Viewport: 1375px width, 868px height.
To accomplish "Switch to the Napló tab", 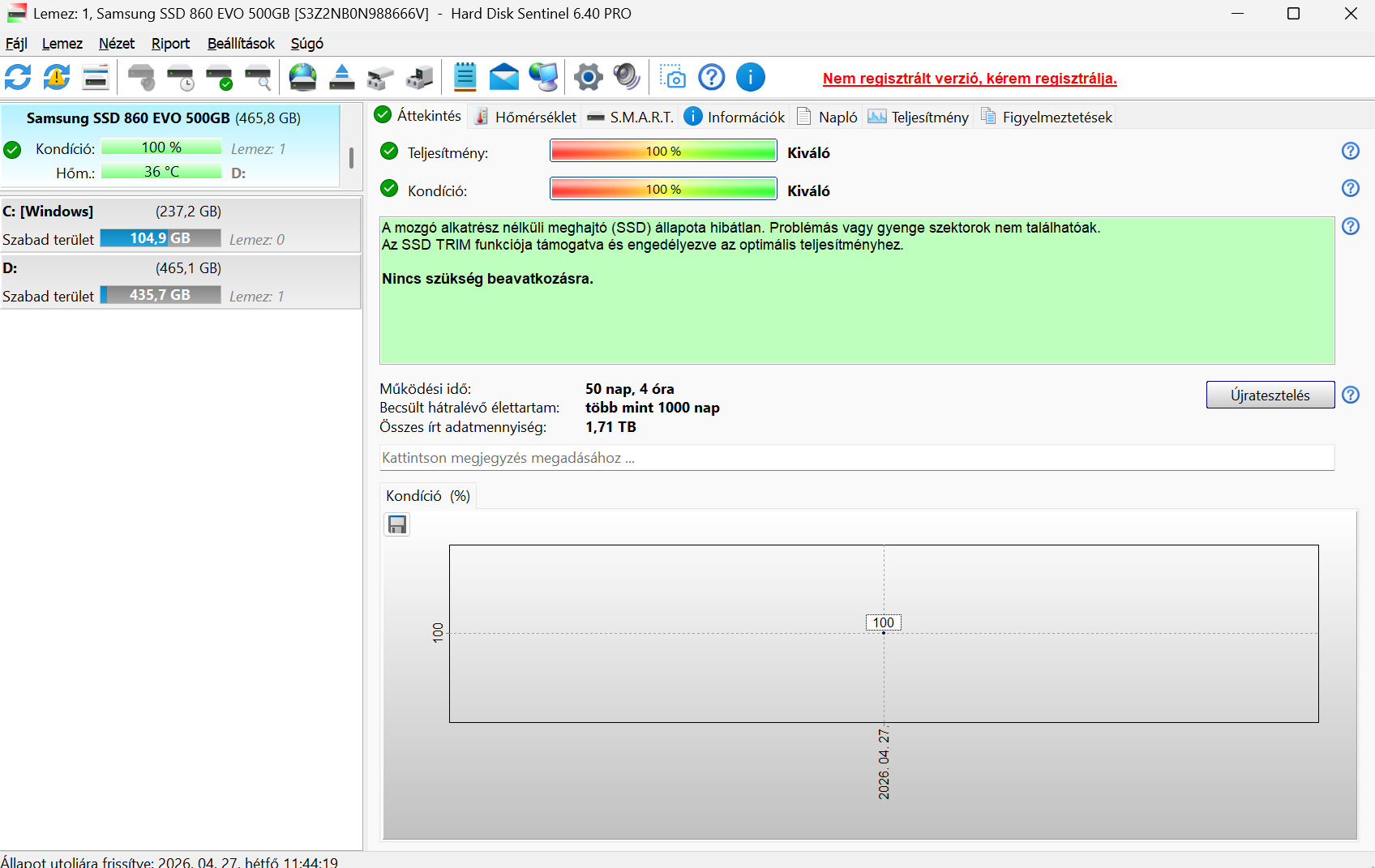I will point(827,118).
